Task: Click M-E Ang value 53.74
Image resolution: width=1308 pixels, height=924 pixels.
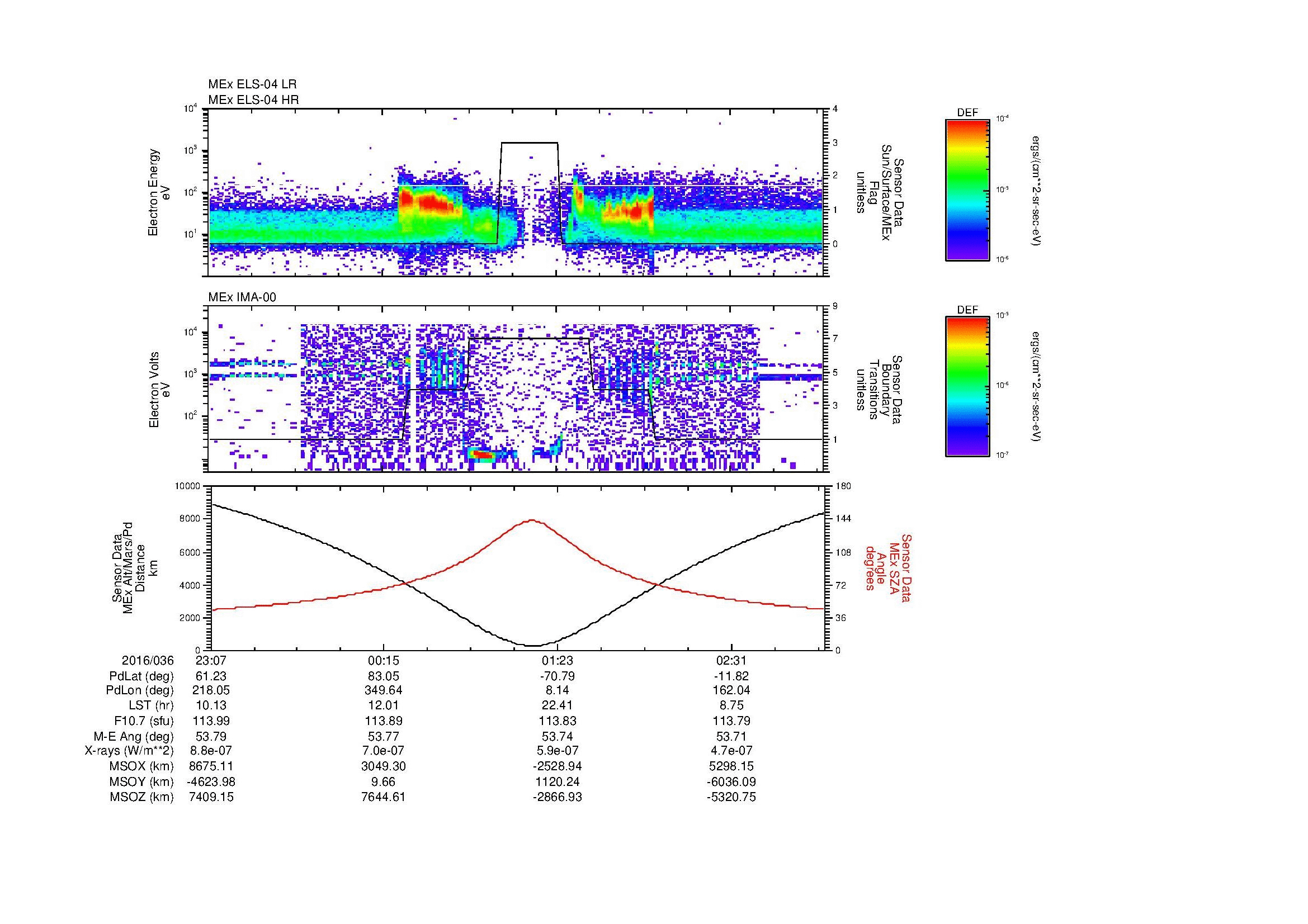Action: point(558,736)
